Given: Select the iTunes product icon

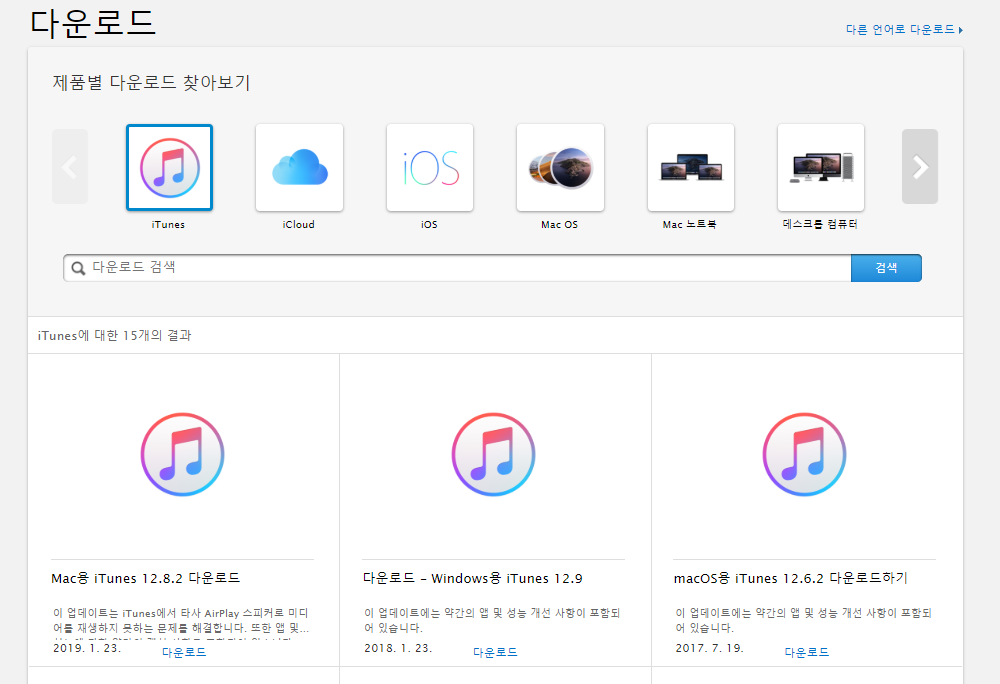Looking at the screenshot, I should [x=169, y=167].
